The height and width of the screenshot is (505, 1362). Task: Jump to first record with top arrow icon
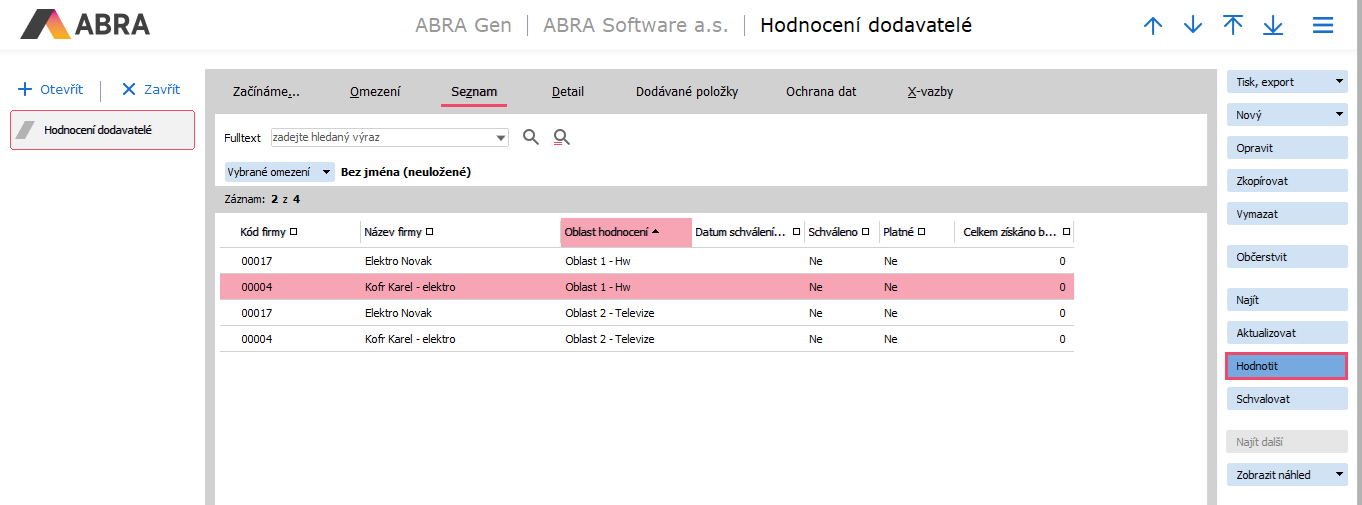coord(1233,26)
